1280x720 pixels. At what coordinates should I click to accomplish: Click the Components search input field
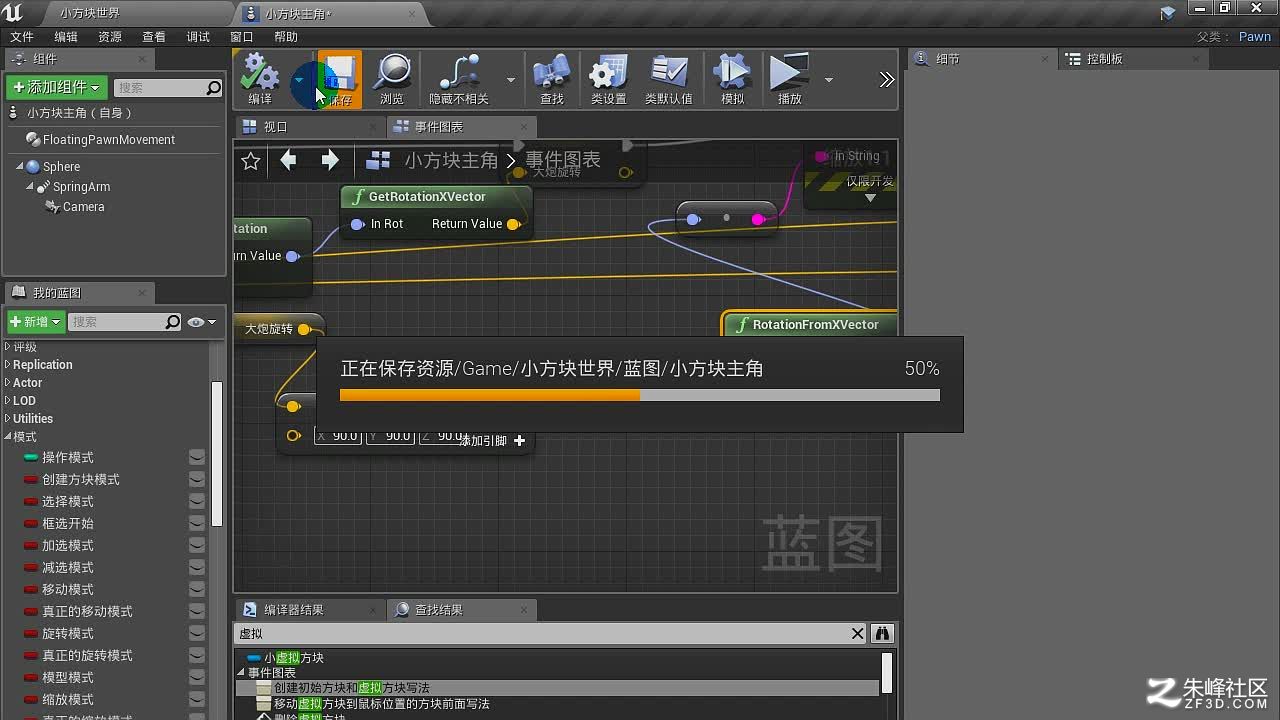167,88
